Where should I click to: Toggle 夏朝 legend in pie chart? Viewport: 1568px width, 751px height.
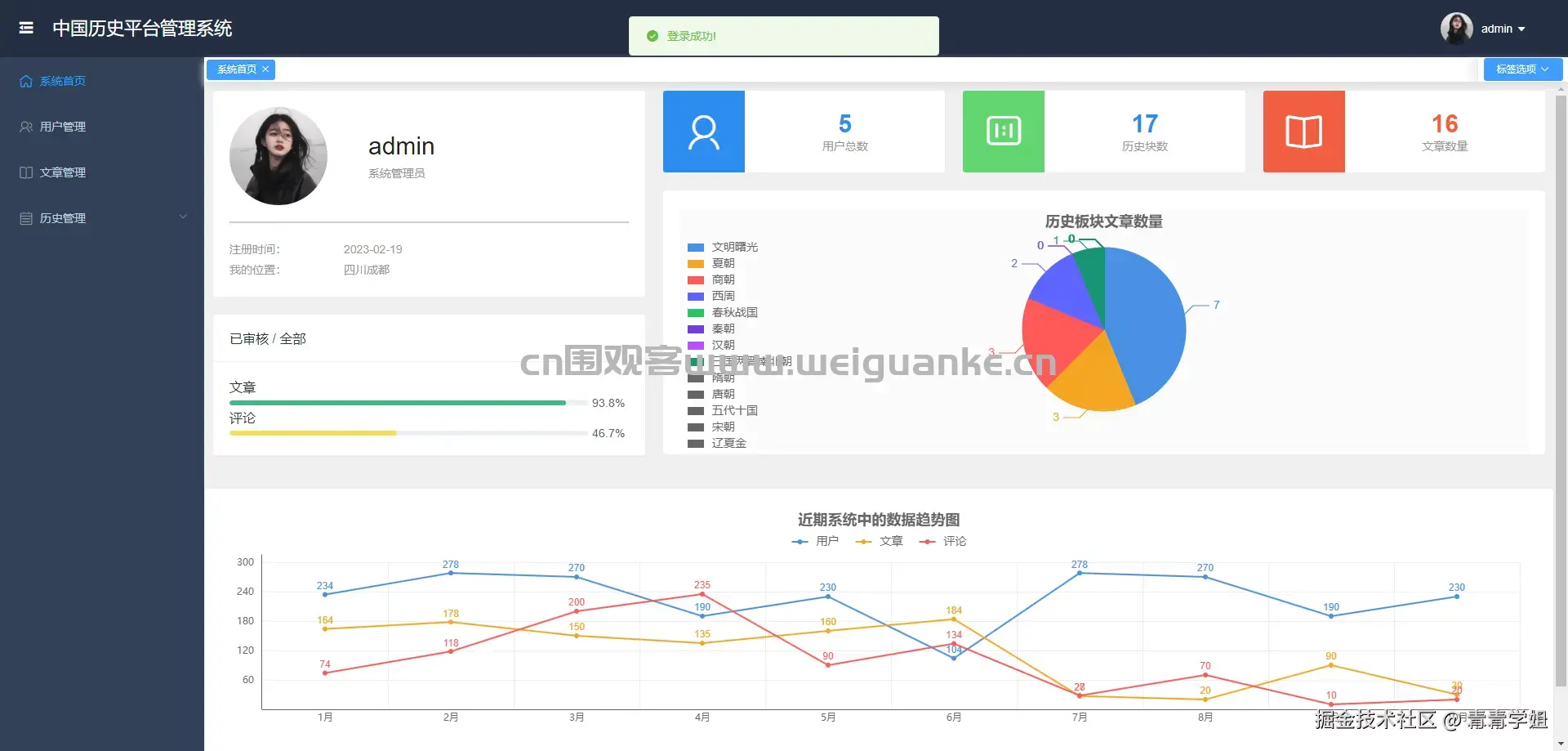coord(711,263)
